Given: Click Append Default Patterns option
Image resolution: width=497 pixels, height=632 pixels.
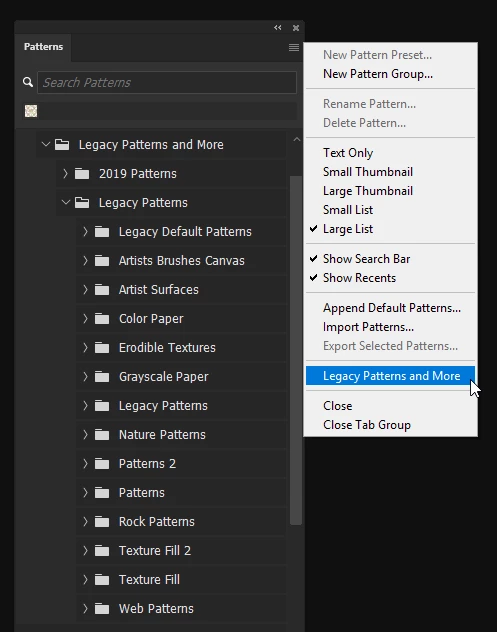Looking at the screenshot, I should click(x=390, y=308).
